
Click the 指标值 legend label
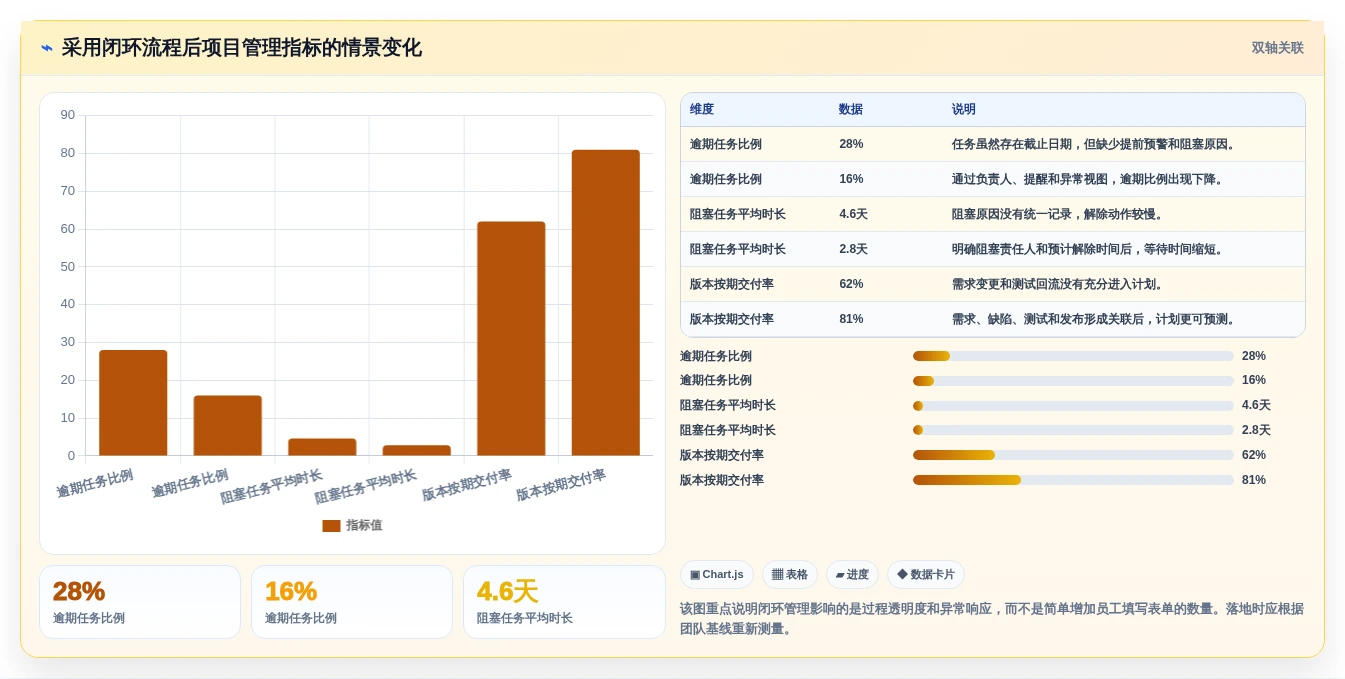click(x=364, y=526)
